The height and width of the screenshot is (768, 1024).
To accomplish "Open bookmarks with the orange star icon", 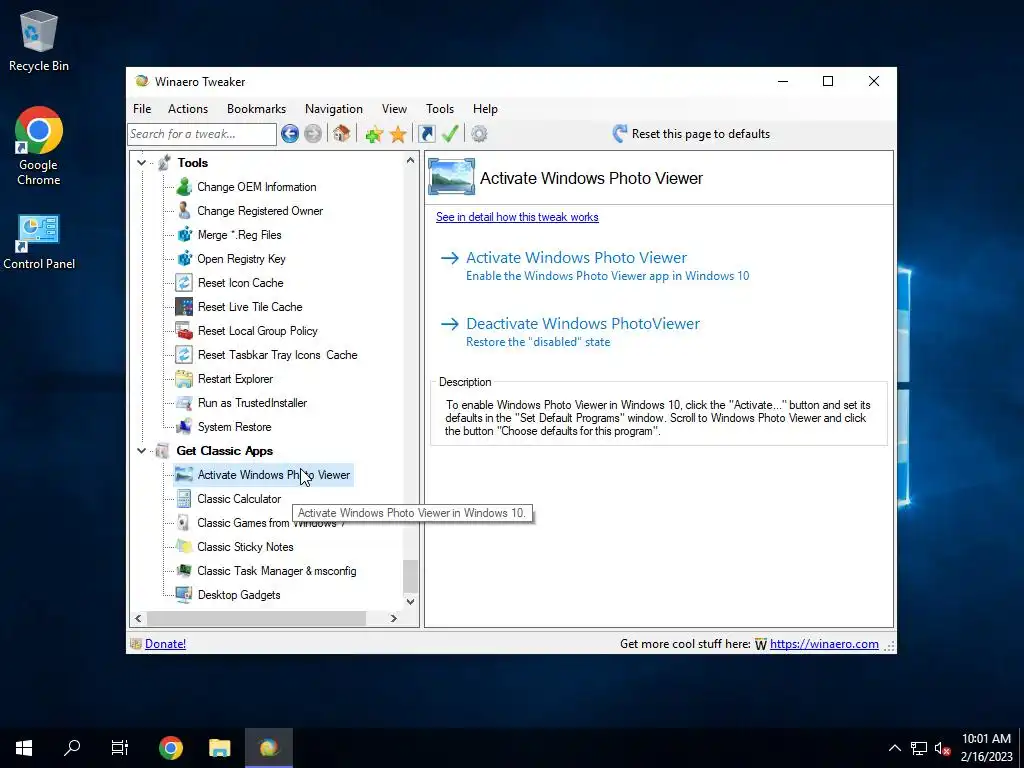I will (x=398, y=135).
